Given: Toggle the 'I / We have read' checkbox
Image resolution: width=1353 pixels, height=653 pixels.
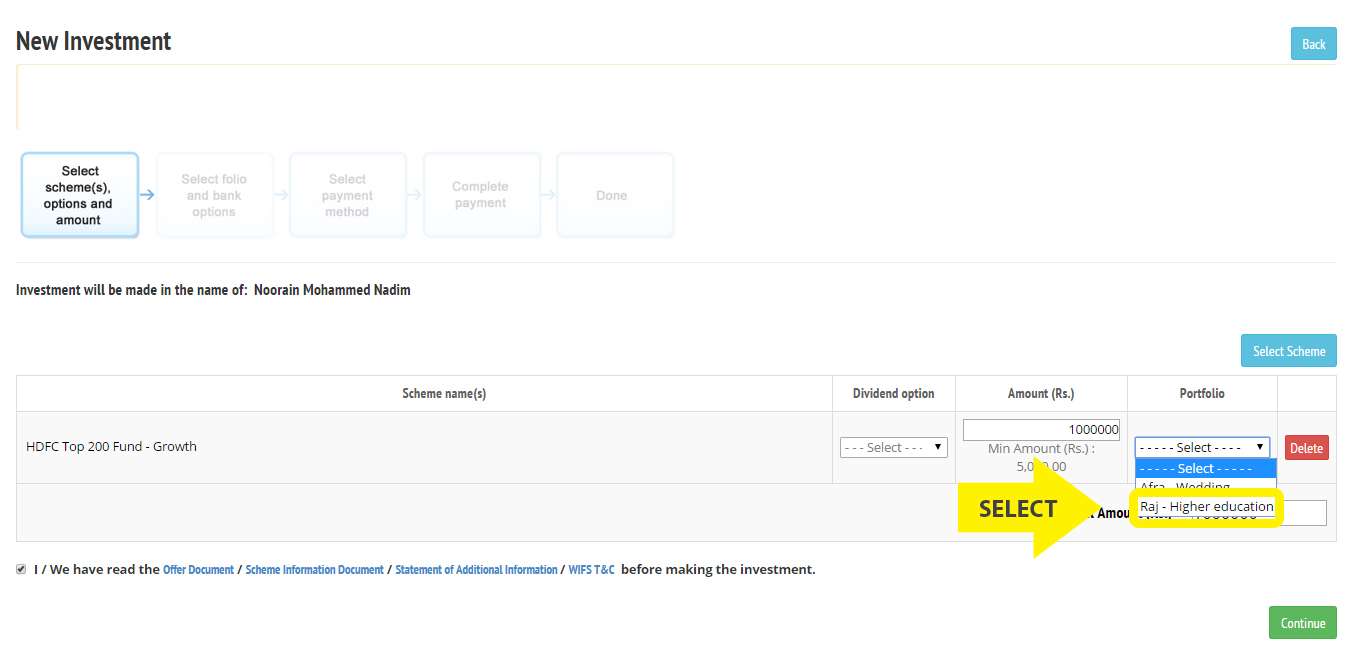Looking at the screenshot, I should pyautogui.click(x=22, y=569).
